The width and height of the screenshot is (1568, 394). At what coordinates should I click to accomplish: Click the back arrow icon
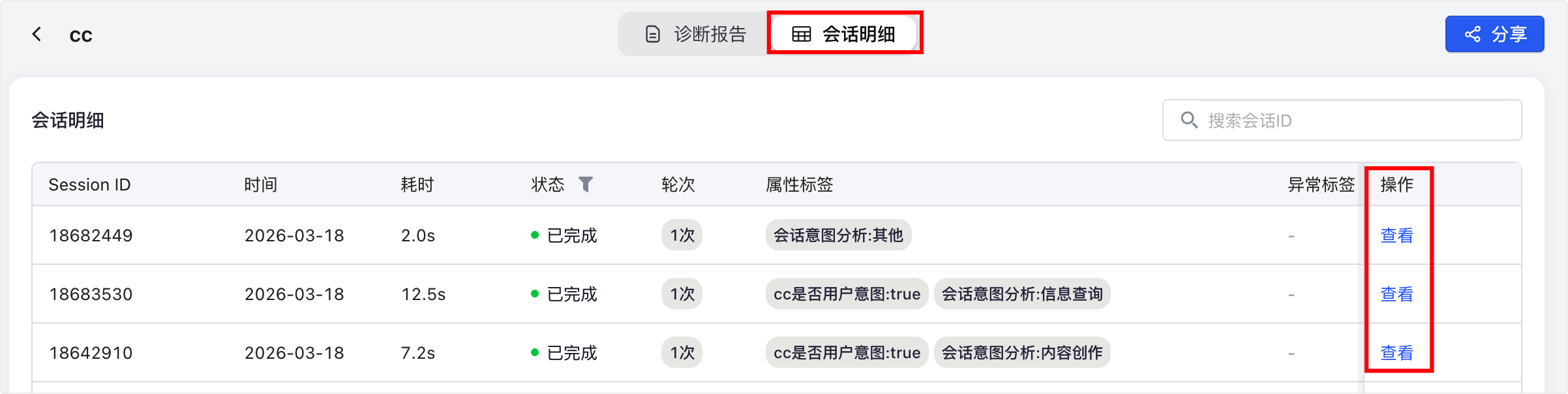point(37,34)
